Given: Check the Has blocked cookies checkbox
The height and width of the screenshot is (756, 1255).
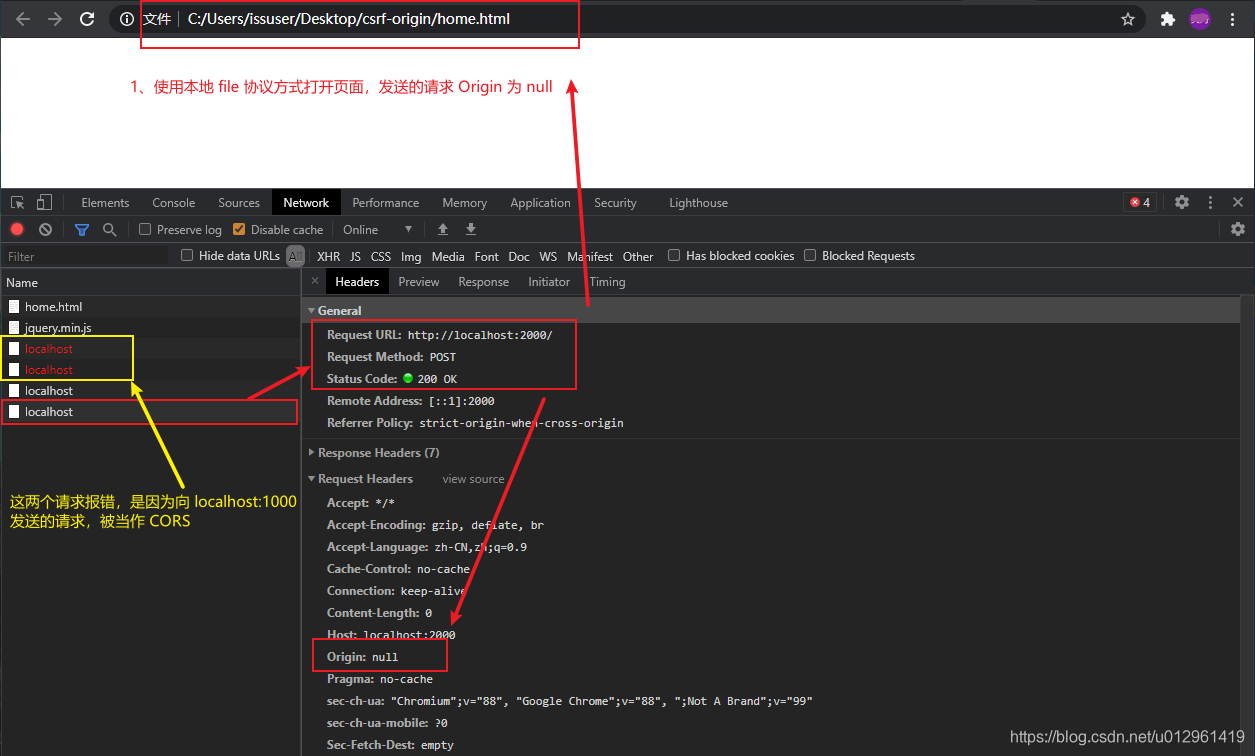Looking at the screenshot, I should tap(674, 255).
